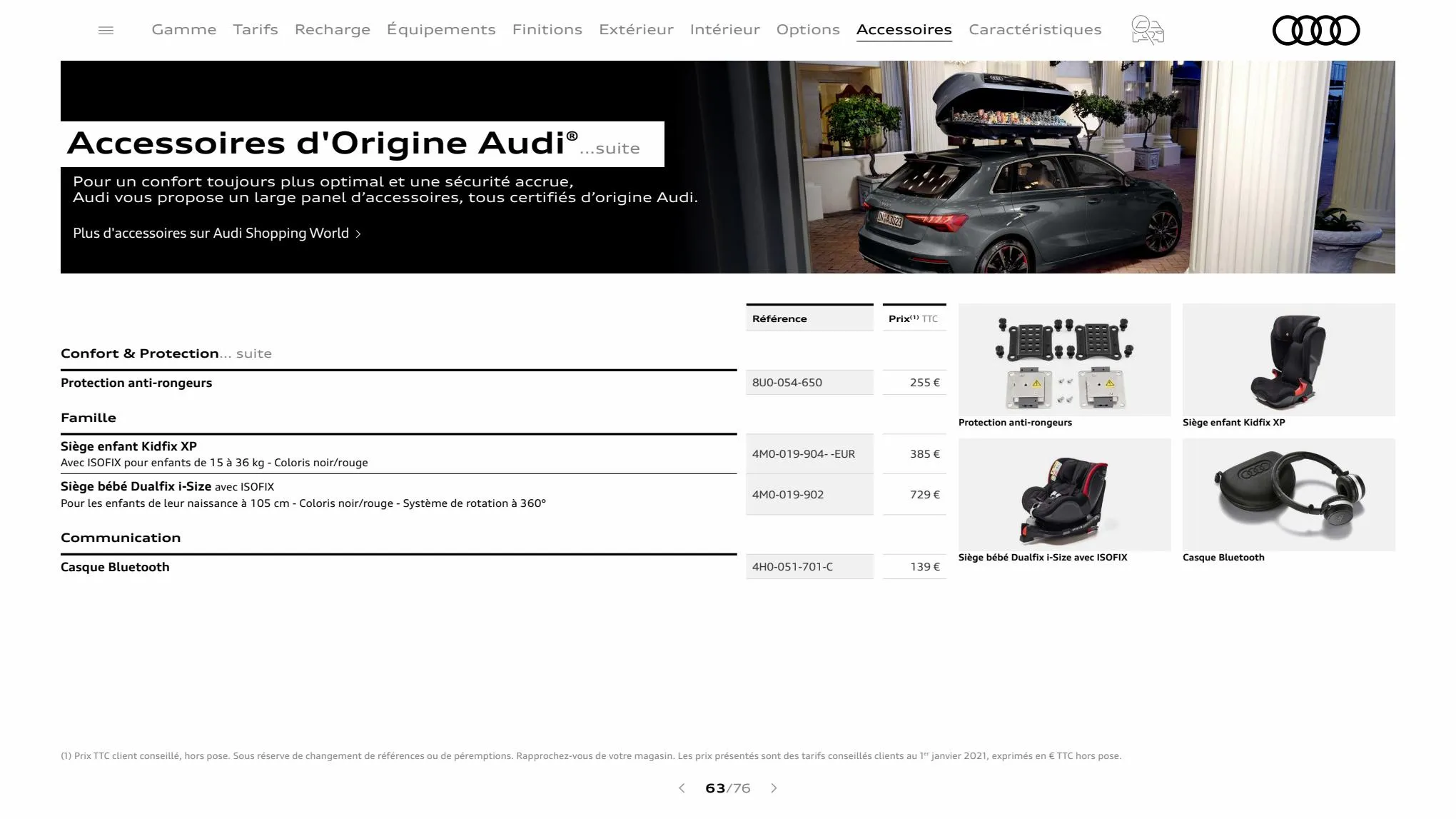The image size is (1456, 819).
Task: Click the page counter 63/76
Action: click(727, 788)
